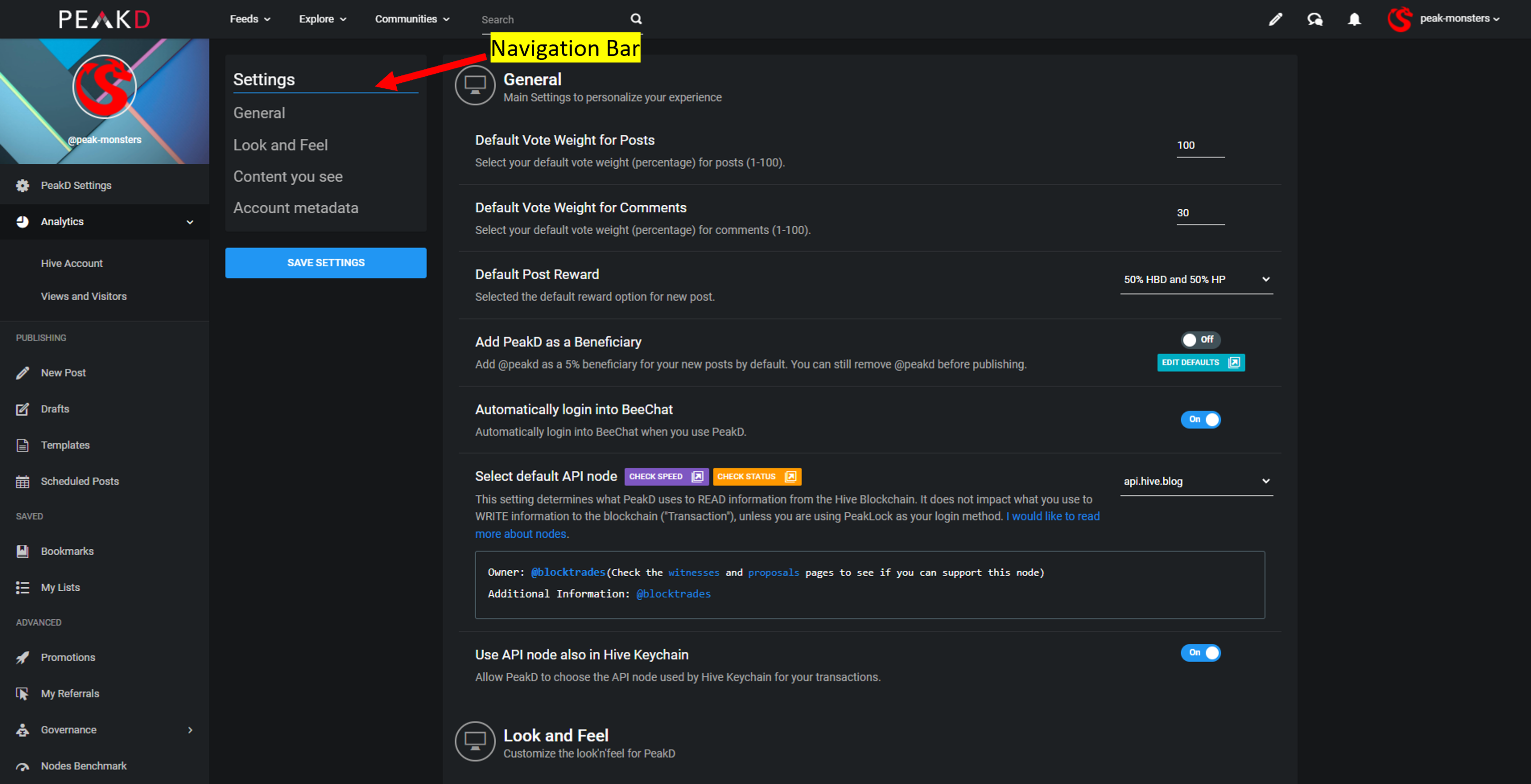
Task: Click the PeakD logo
Action: point(104,19)
